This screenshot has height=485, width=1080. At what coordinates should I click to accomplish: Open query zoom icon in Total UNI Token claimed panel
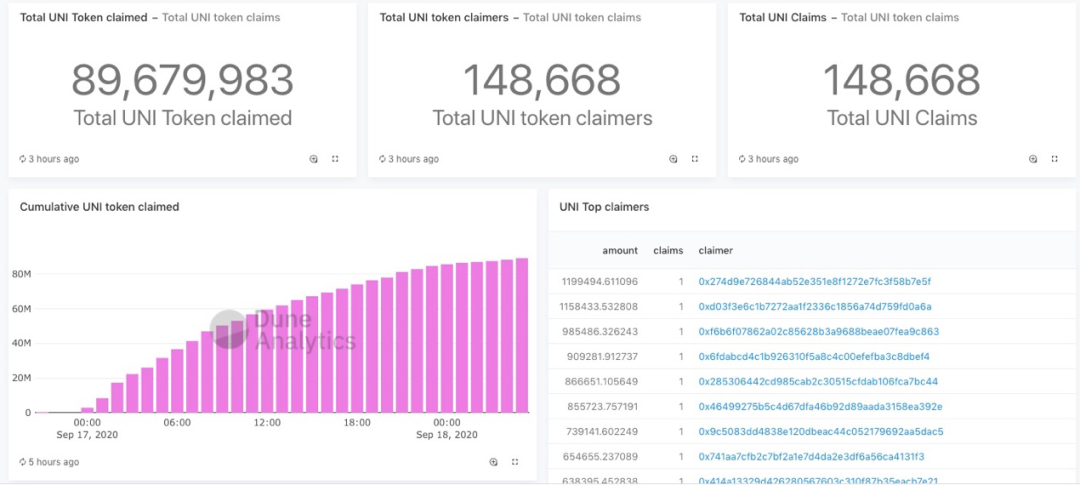[x=313, y=159]
